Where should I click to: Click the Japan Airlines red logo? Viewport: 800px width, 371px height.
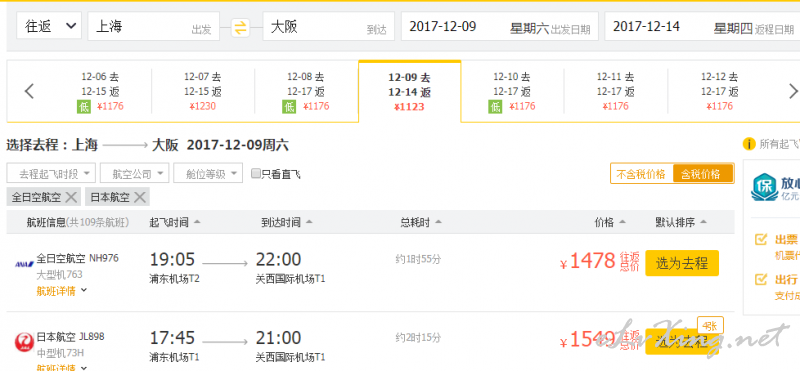pyautogui.click(x=23, y=341)
